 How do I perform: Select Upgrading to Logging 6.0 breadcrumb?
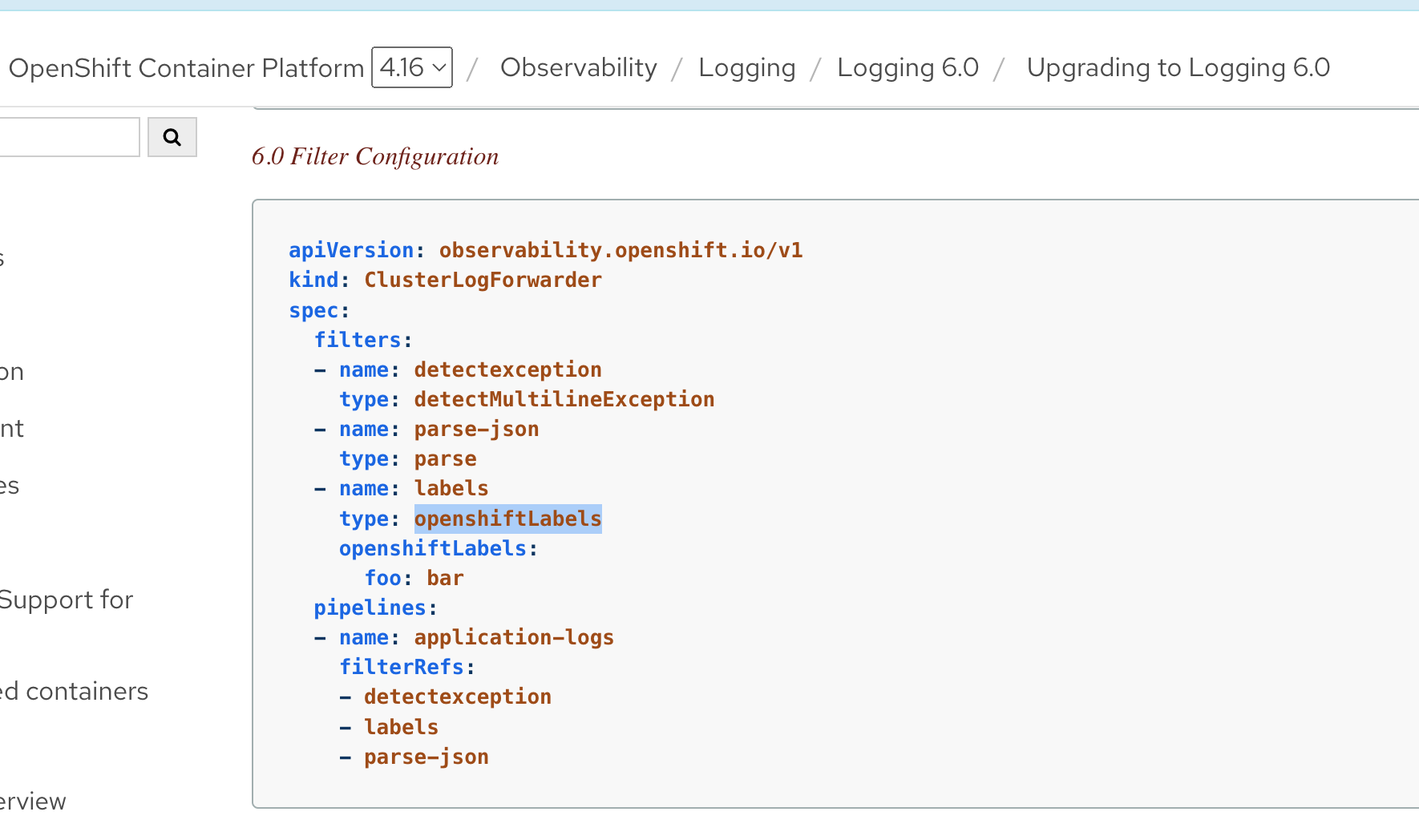click(x=1178, y=68)
